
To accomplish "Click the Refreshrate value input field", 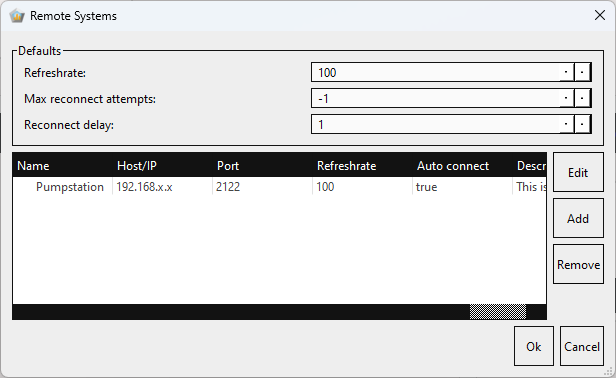I will coord(435,72).
